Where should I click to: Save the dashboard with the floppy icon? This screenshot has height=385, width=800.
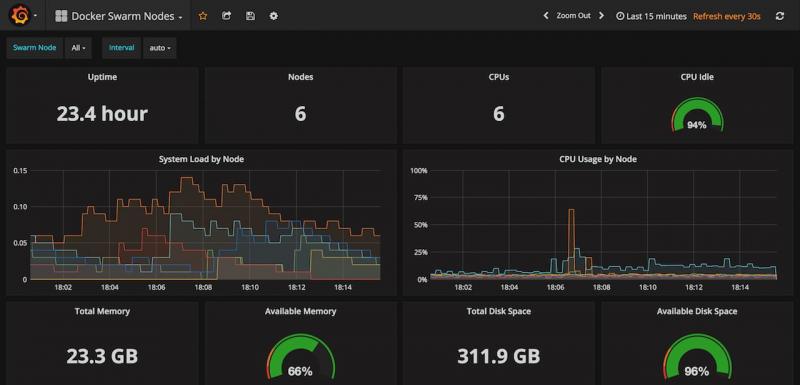click(x=250, y=16)
